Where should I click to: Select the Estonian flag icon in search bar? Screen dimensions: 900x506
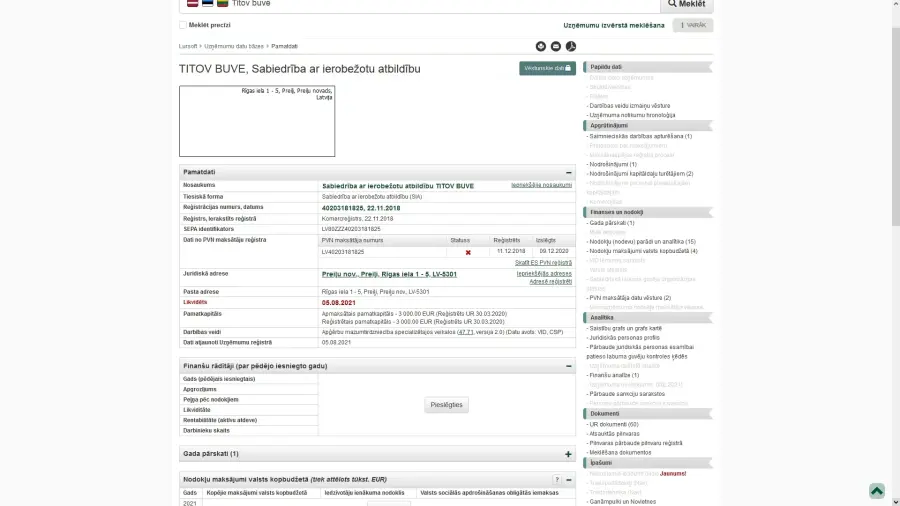pyautogui.click(x=208, y=3)
